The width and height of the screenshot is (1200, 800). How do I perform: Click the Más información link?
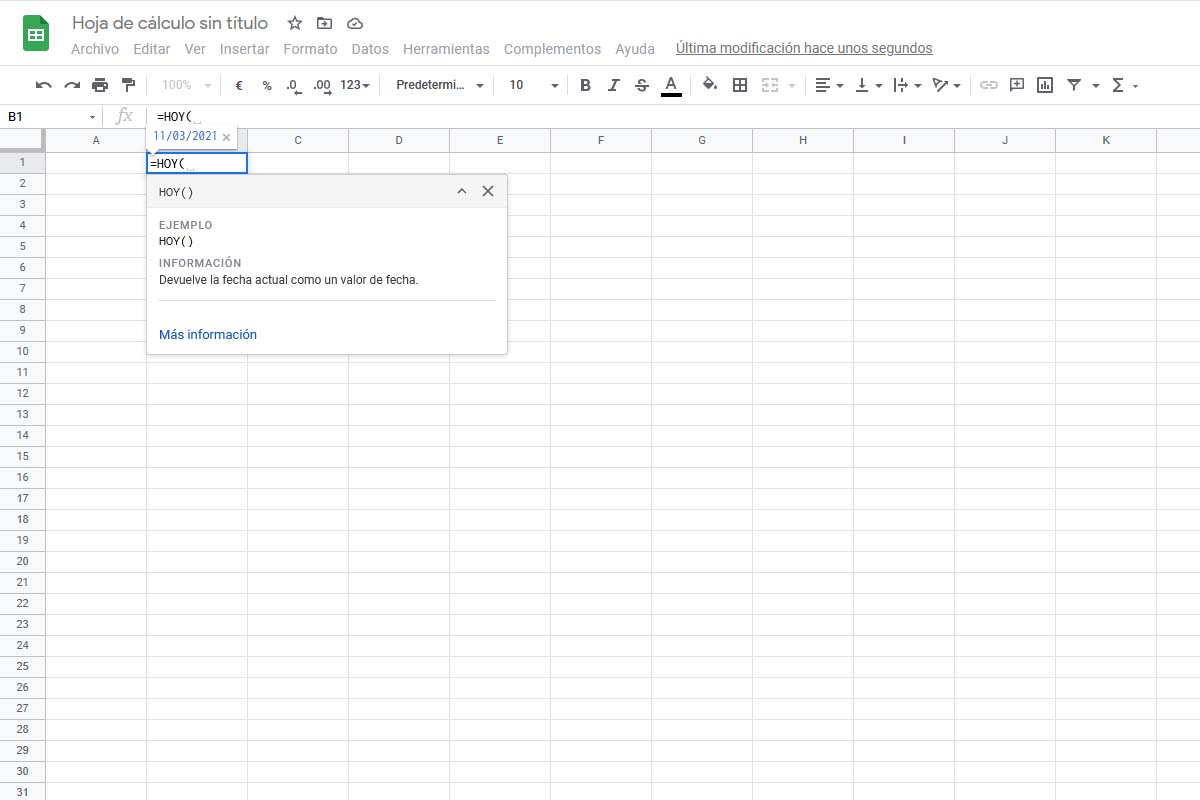[x=208, y=334]
